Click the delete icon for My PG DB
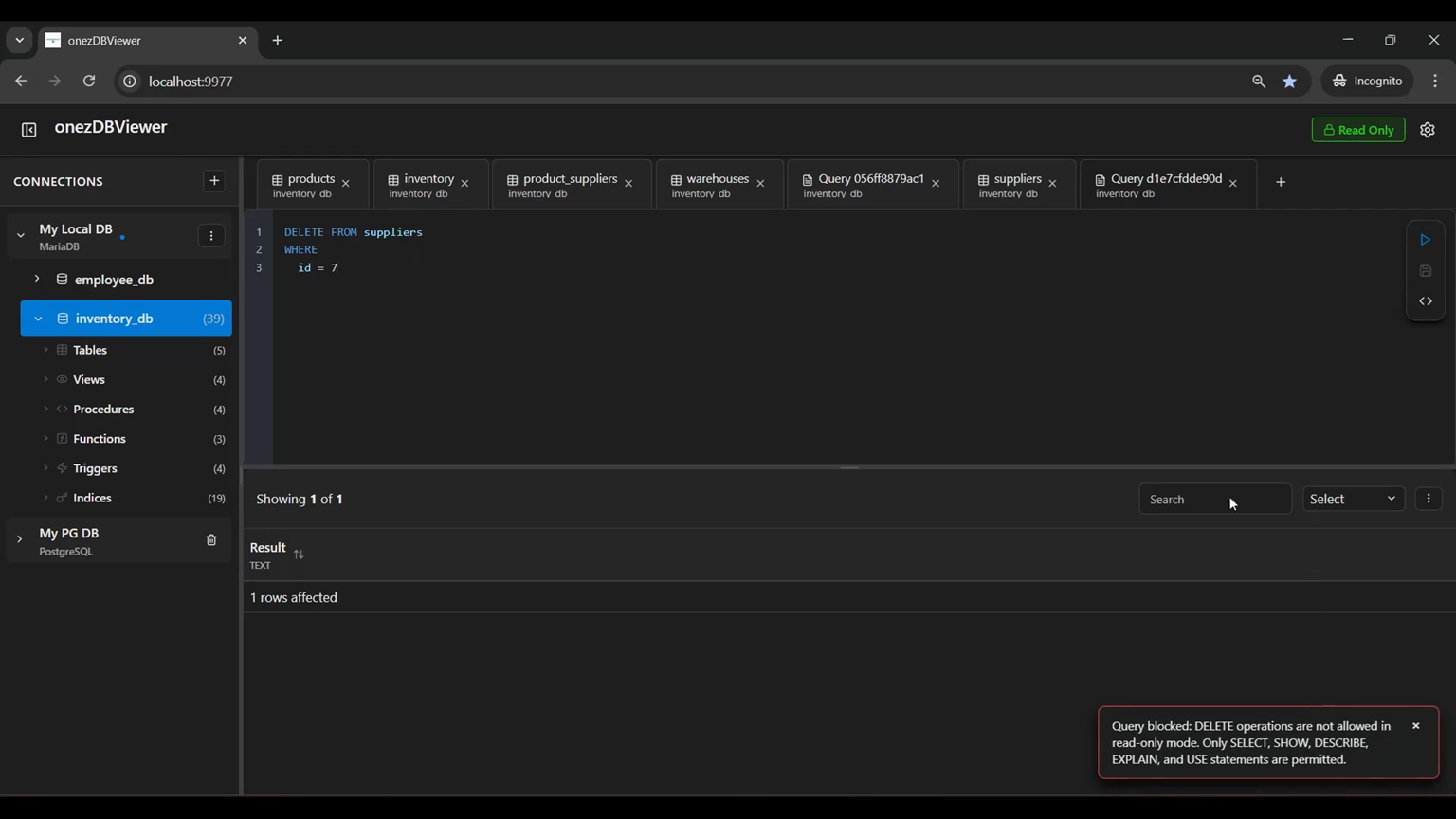The width and height of the screenshot is (1456, 819). tap(210, 539)
